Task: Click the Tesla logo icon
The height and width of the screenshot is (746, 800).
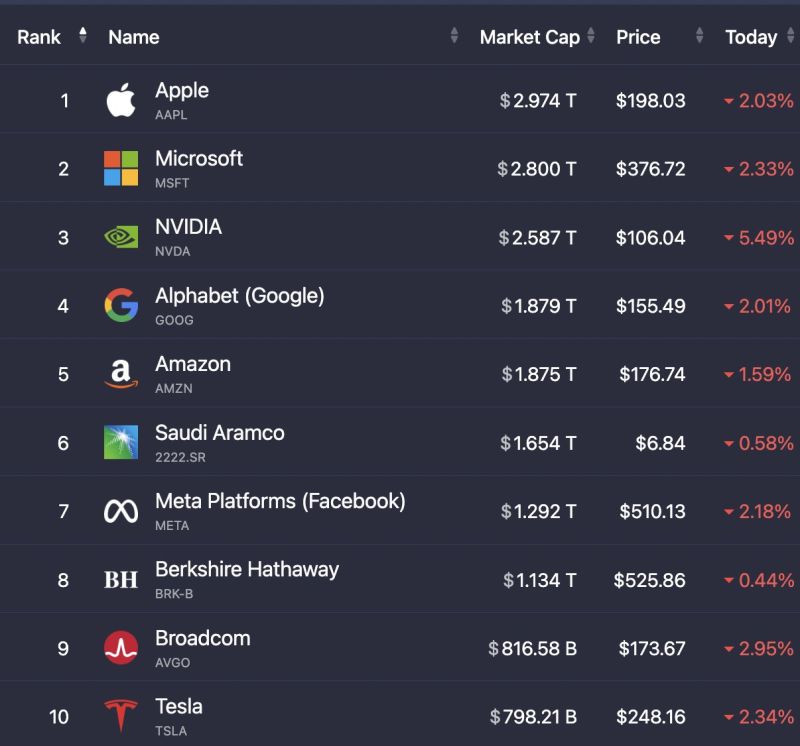Action: click(121, 716)
